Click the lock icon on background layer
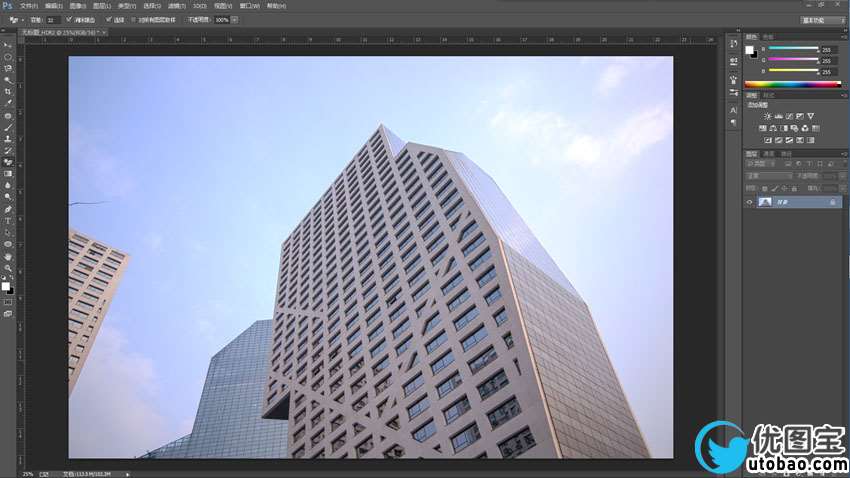 tap(832, 202)
